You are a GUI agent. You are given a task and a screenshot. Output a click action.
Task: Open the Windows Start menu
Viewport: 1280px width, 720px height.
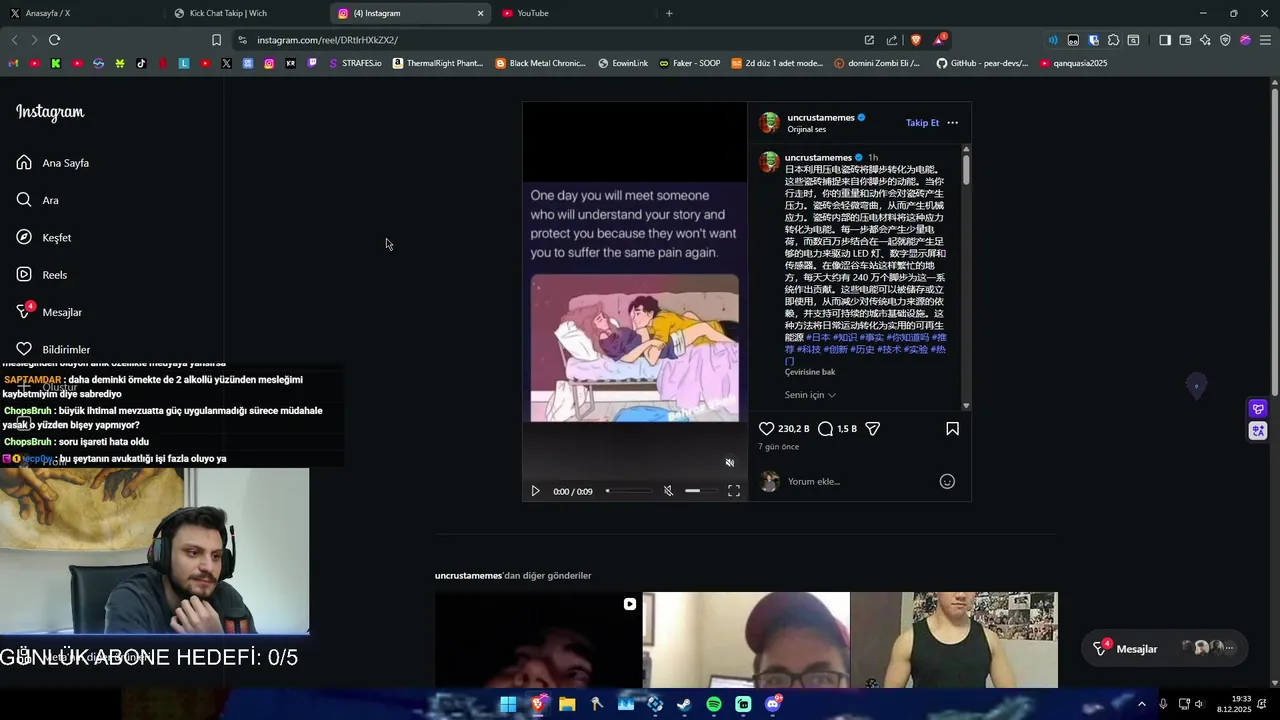508,704
